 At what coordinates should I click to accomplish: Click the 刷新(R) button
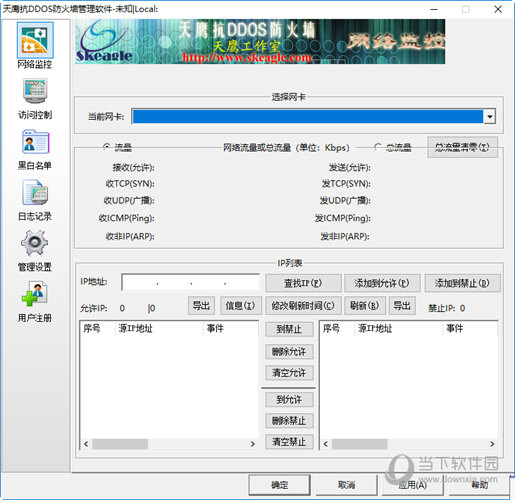(x=365, y=305)
